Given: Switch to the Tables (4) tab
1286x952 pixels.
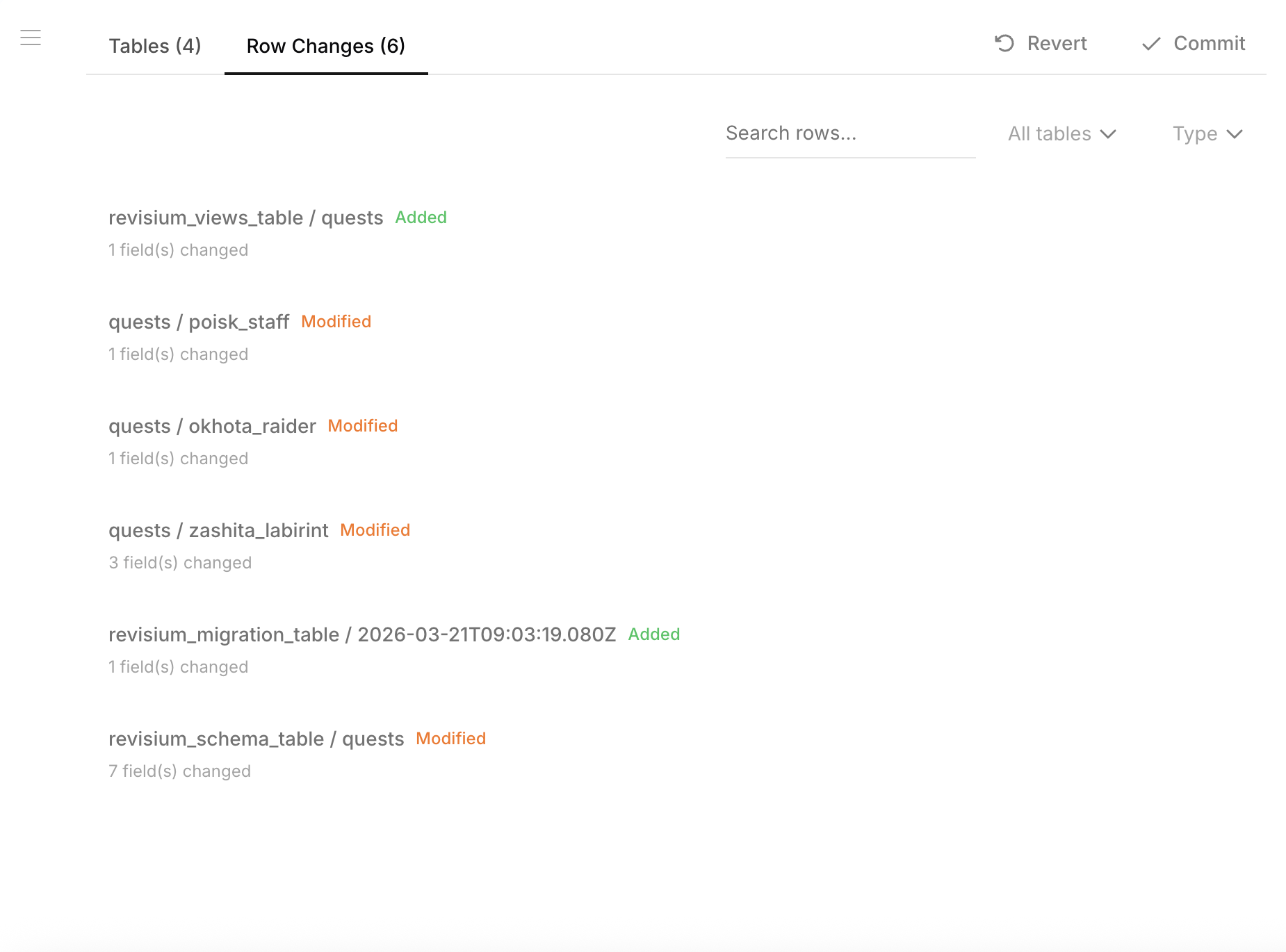Looking at the screenshot, I should click(154, 45).
